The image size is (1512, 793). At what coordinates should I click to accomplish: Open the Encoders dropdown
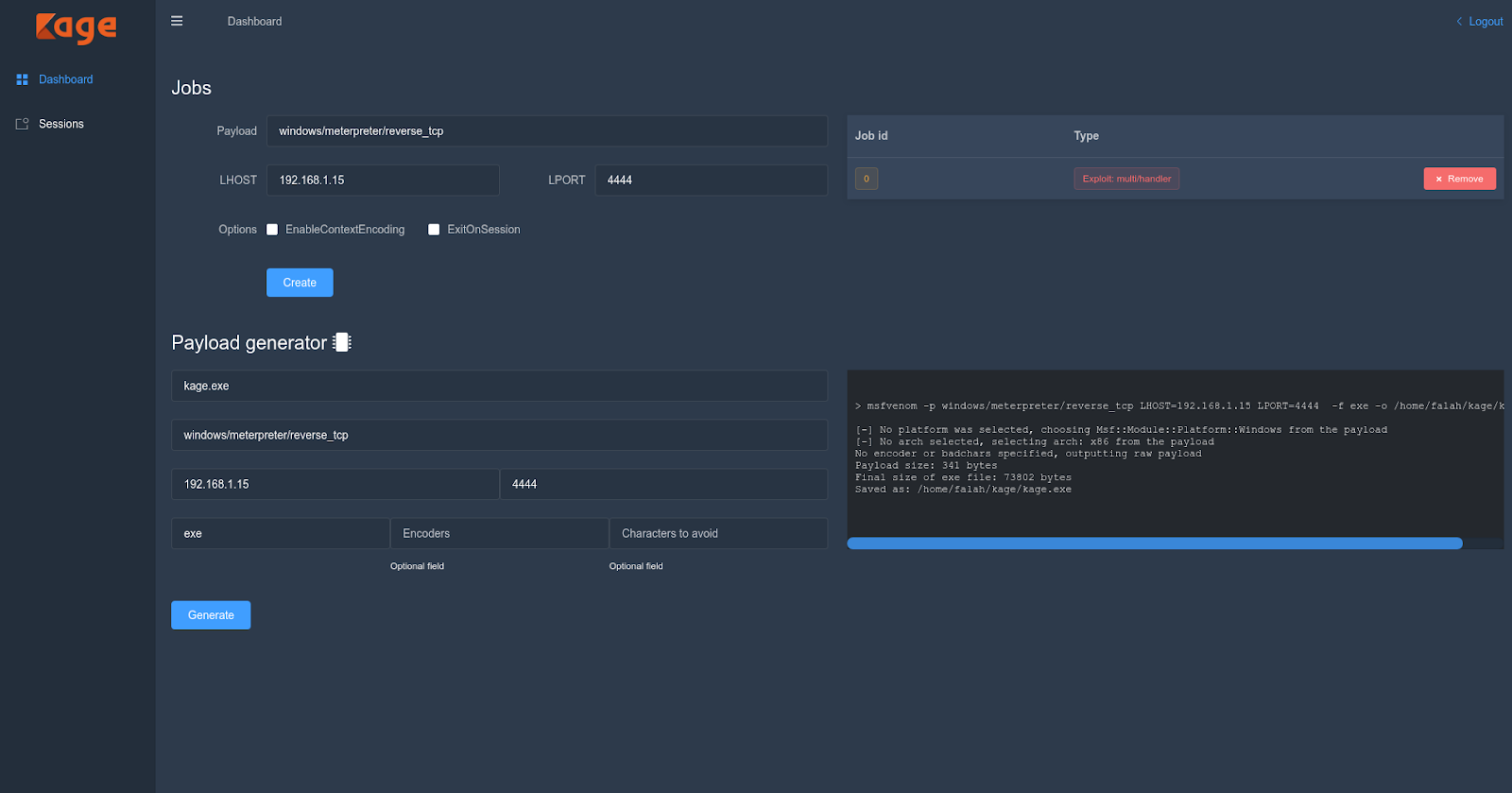click(499, 533)
